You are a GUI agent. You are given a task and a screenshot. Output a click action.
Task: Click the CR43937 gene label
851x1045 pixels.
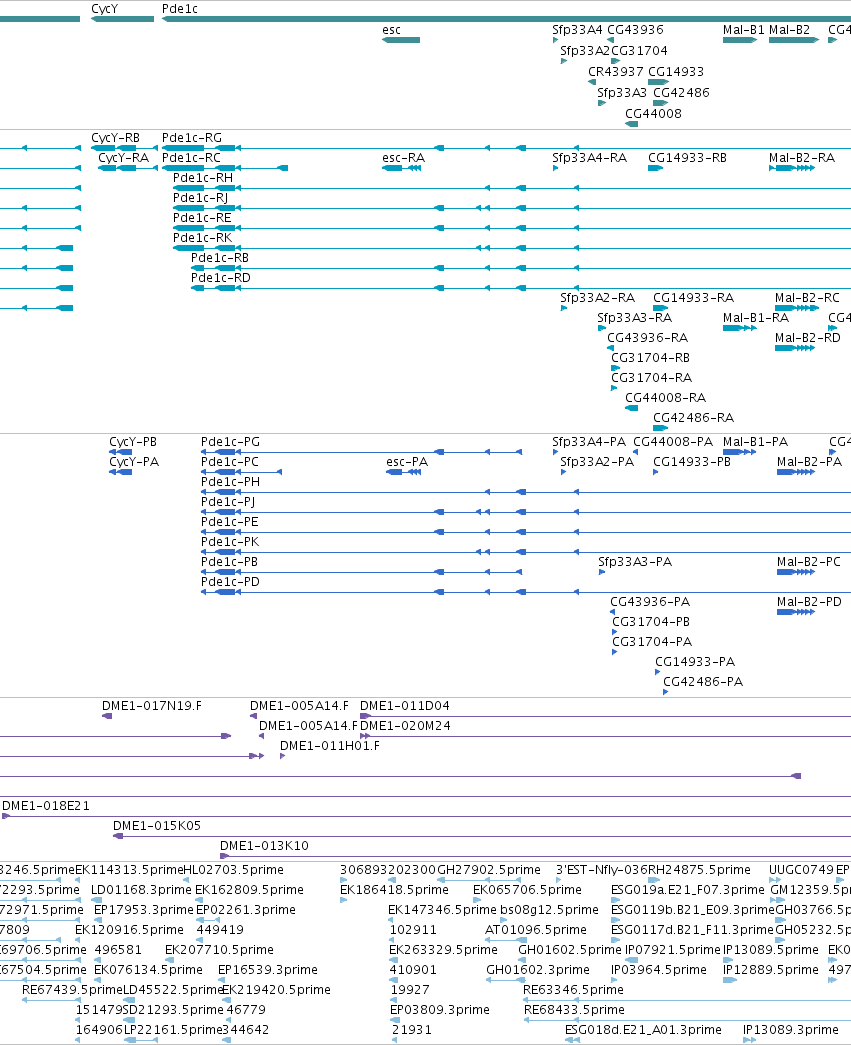(x=616, y=71)
